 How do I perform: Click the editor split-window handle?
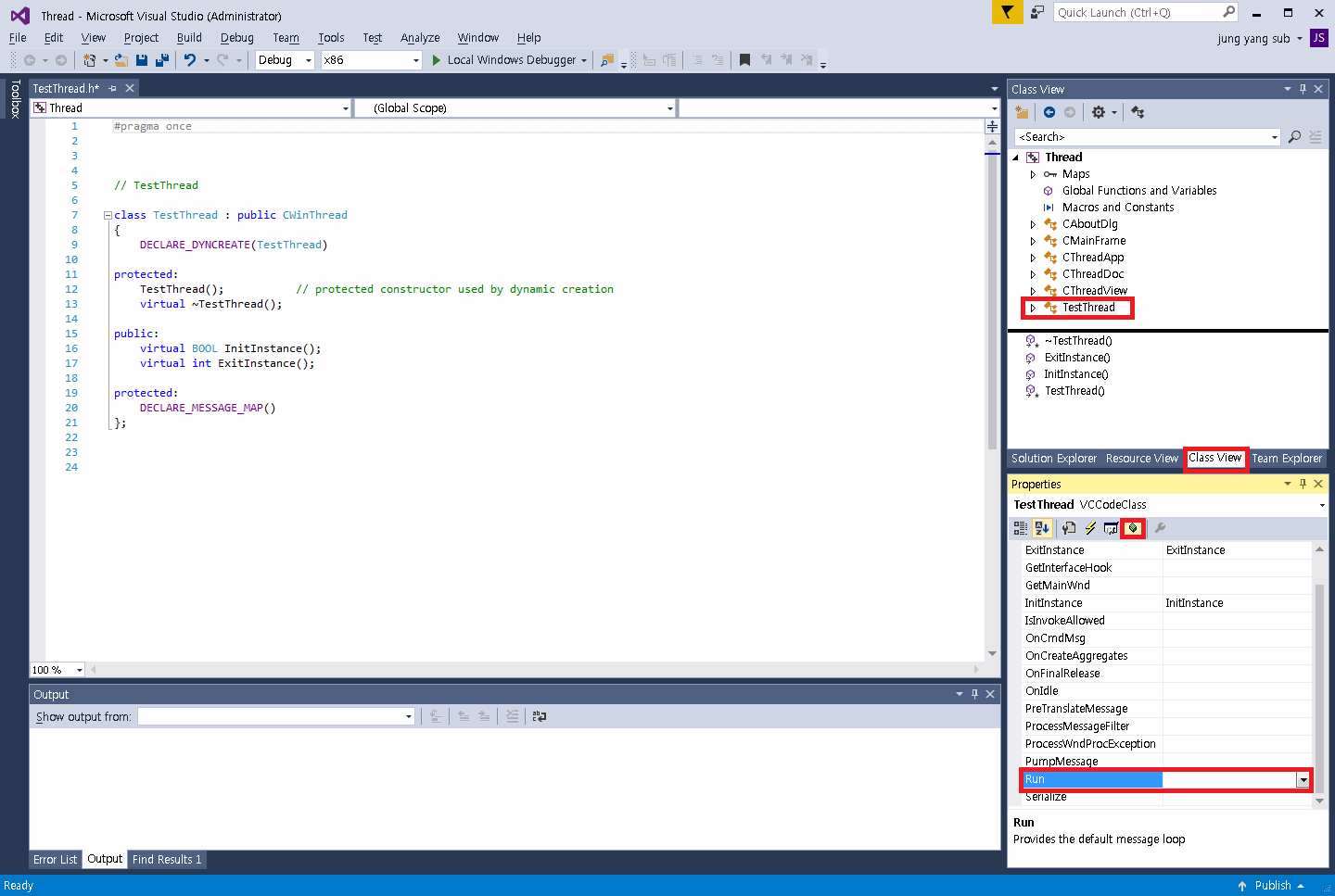tap(992, 126)
